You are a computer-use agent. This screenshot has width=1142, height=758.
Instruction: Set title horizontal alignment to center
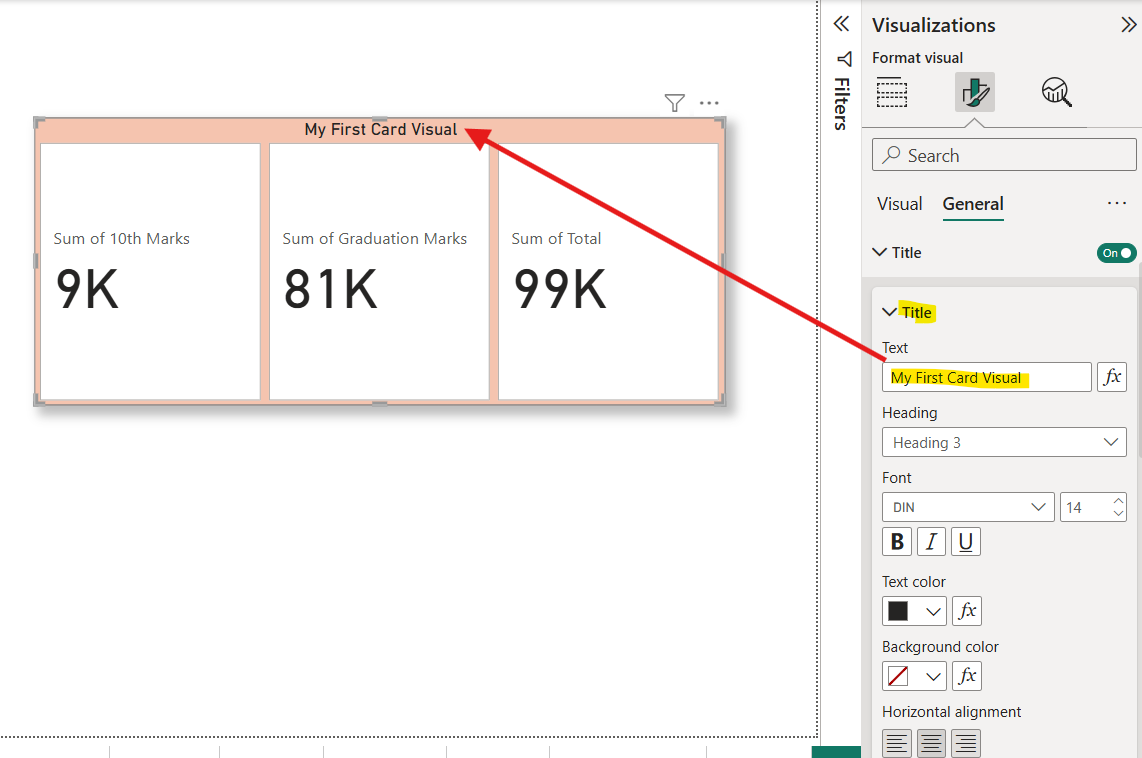[x=931, y=743]
